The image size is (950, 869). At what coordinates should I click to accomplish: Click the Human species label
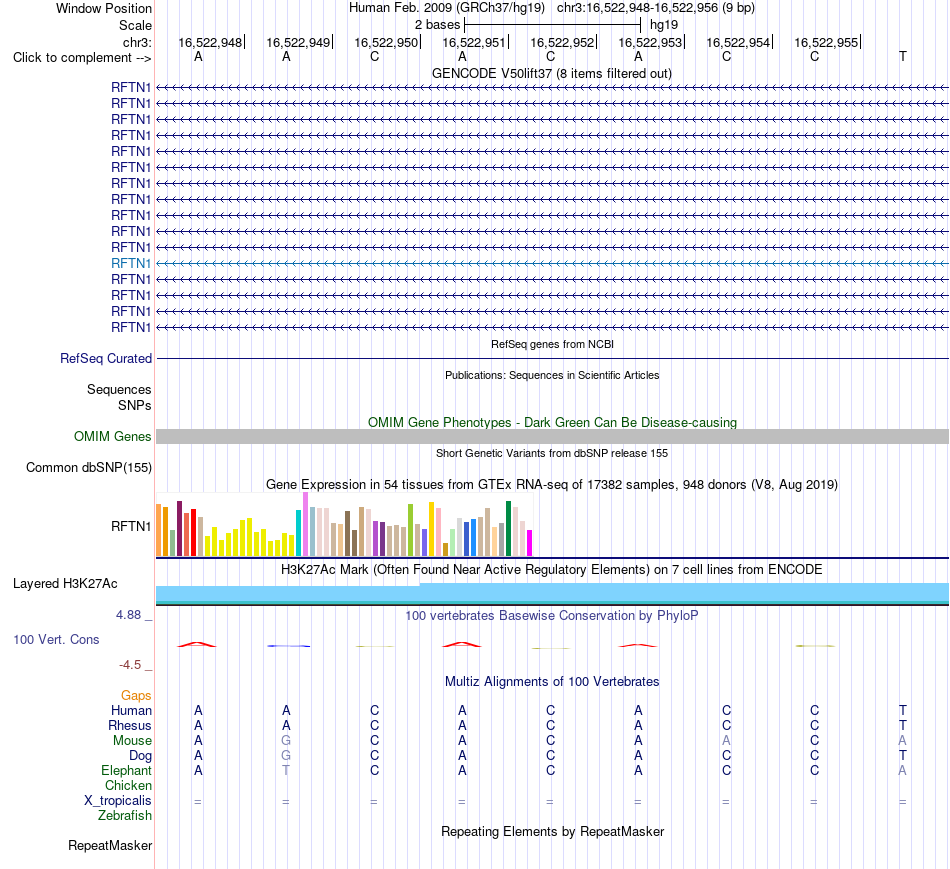tap(131, 710)
